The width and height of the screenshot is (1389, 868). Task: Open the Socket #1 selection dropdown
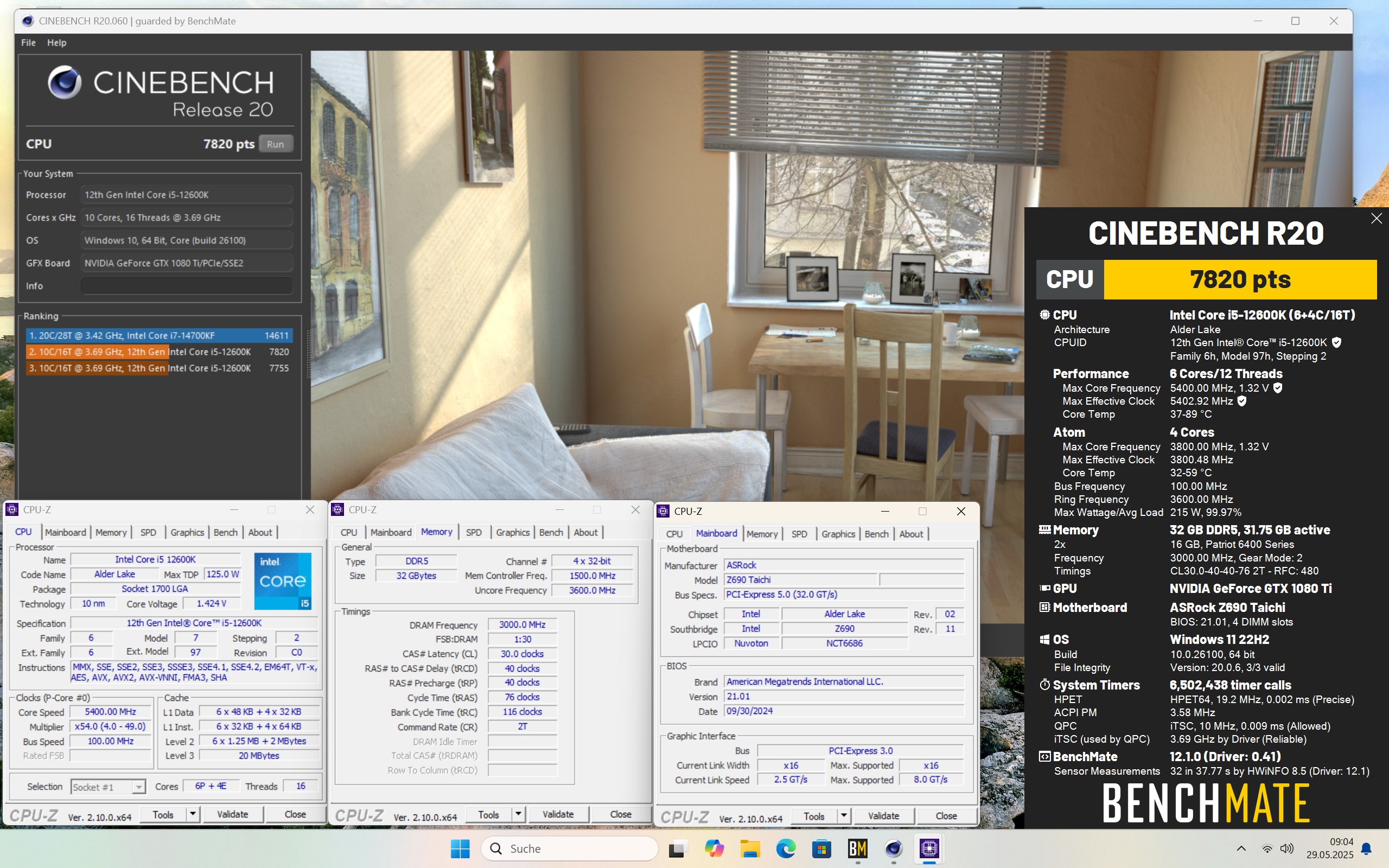pos(108,787)
